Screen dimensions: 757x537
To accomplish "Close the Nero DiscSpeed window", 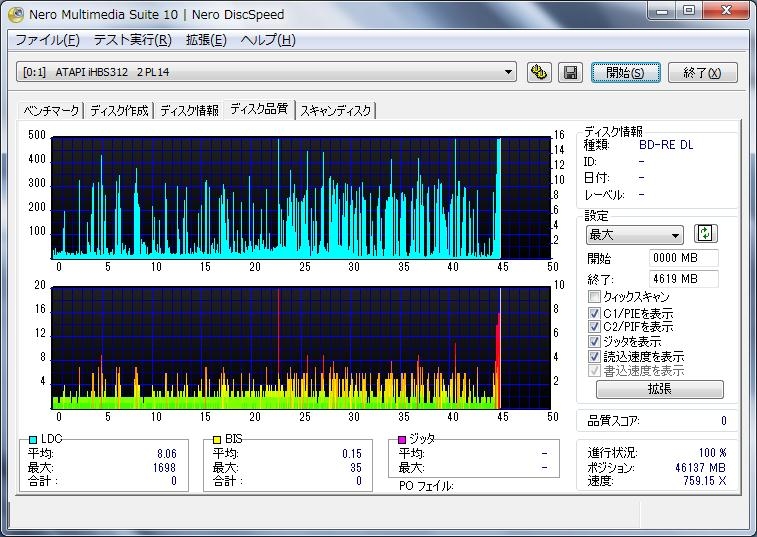I will tap(726, 11).
